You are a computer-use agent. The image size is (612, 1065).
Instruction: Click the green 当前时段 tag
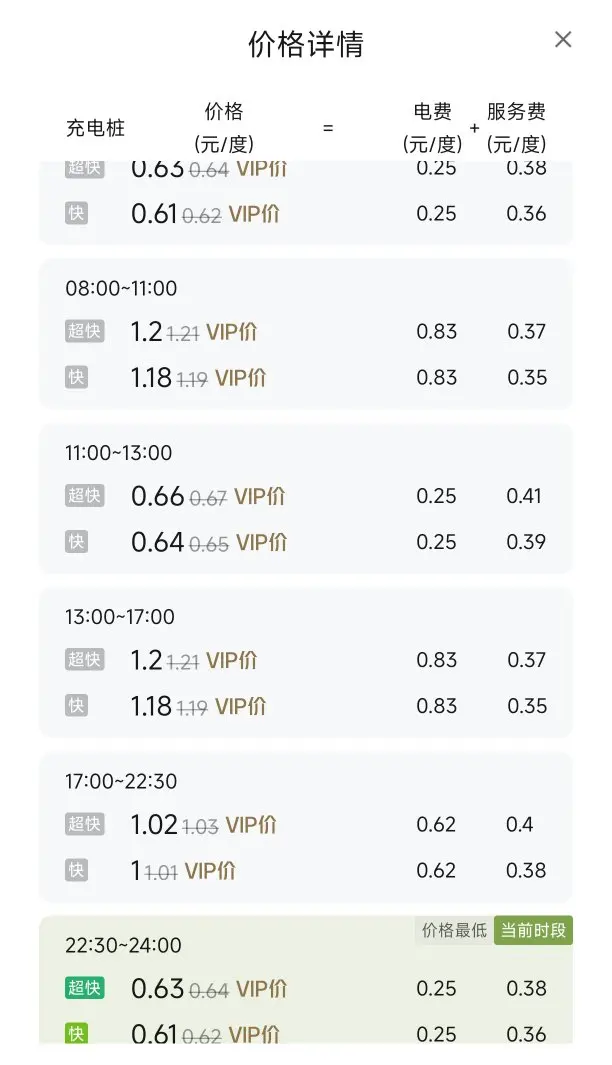tap(533, 931)
